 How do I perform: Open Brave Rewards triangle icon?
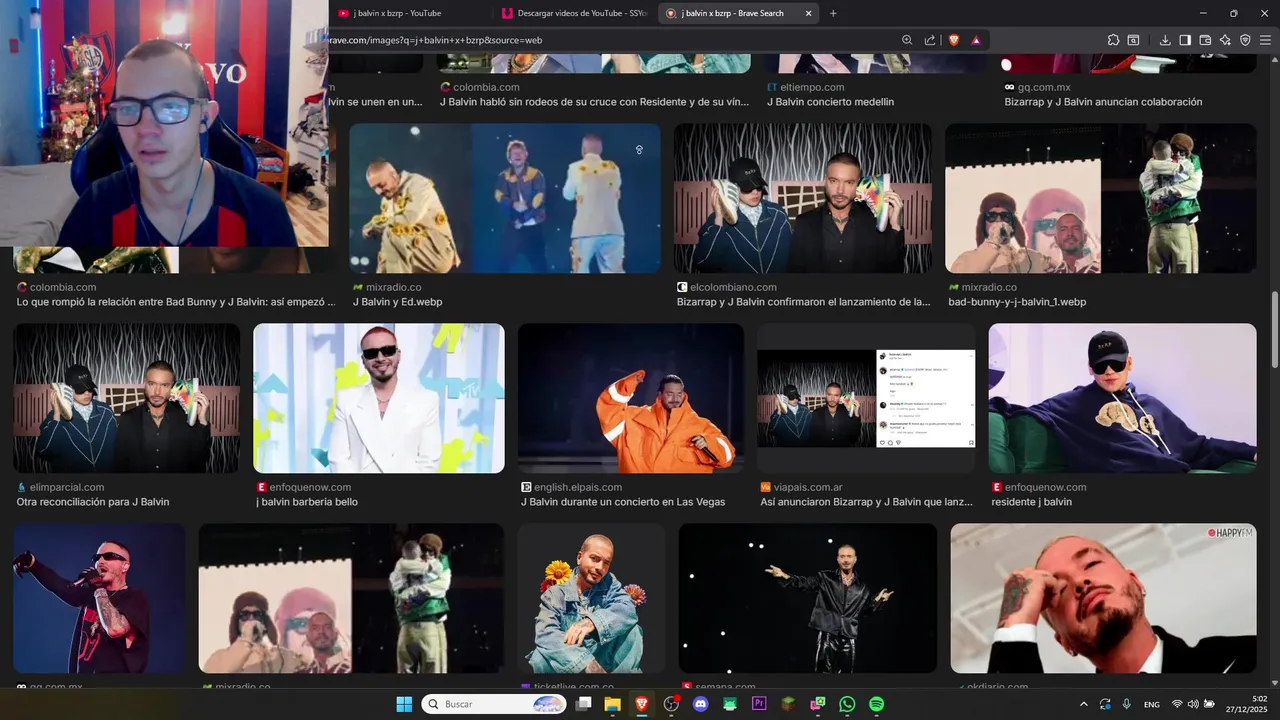pos(976,40)
